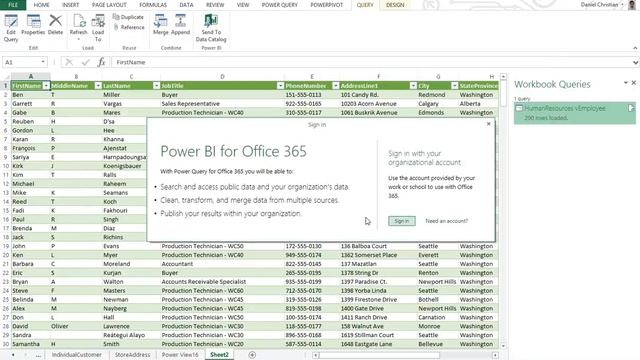This screenshot has width=640, height=360.
Task: Open Insert Function fx button
Action: 101,62
